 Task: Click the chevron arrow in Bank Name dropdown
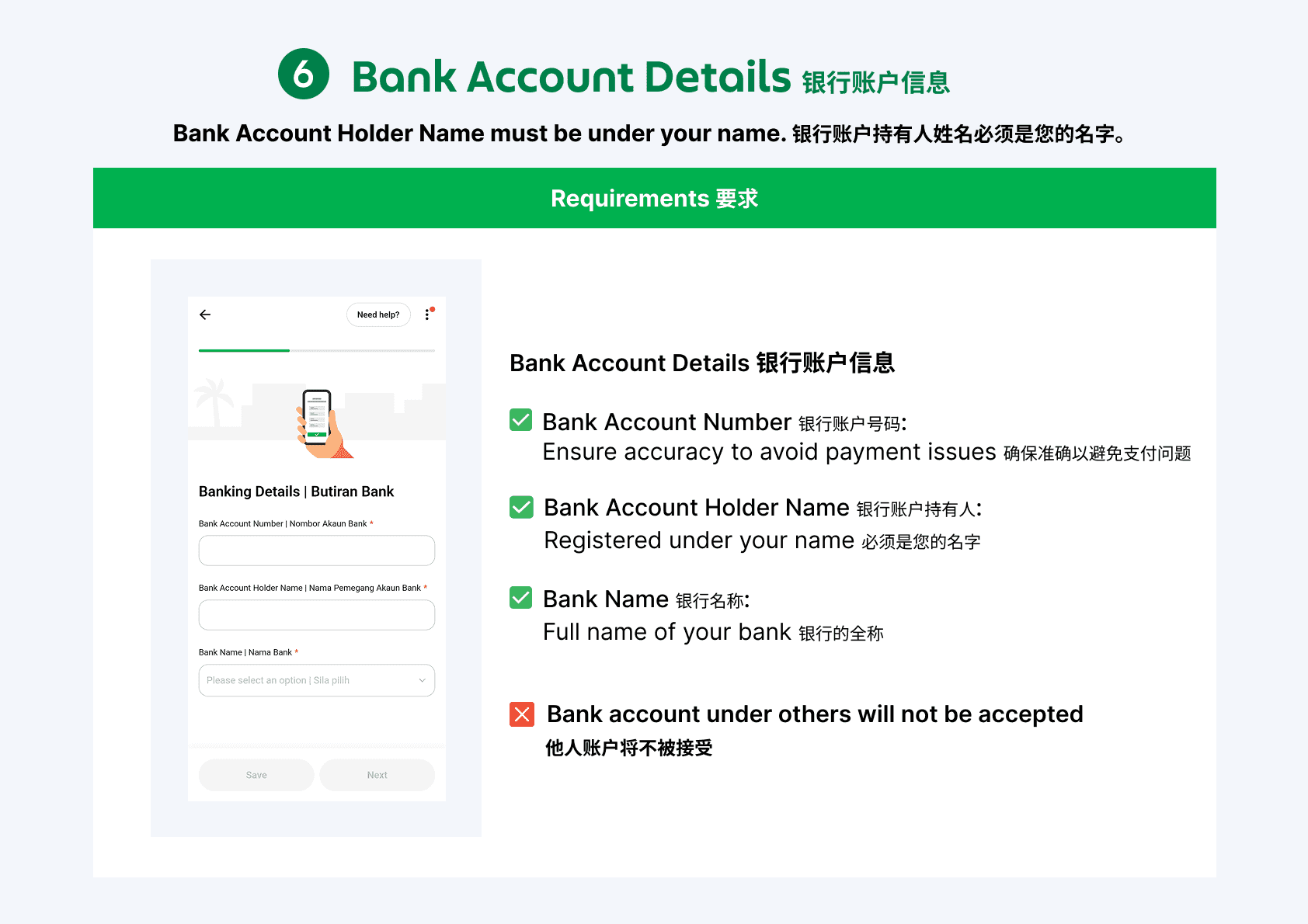coord(423,680)
